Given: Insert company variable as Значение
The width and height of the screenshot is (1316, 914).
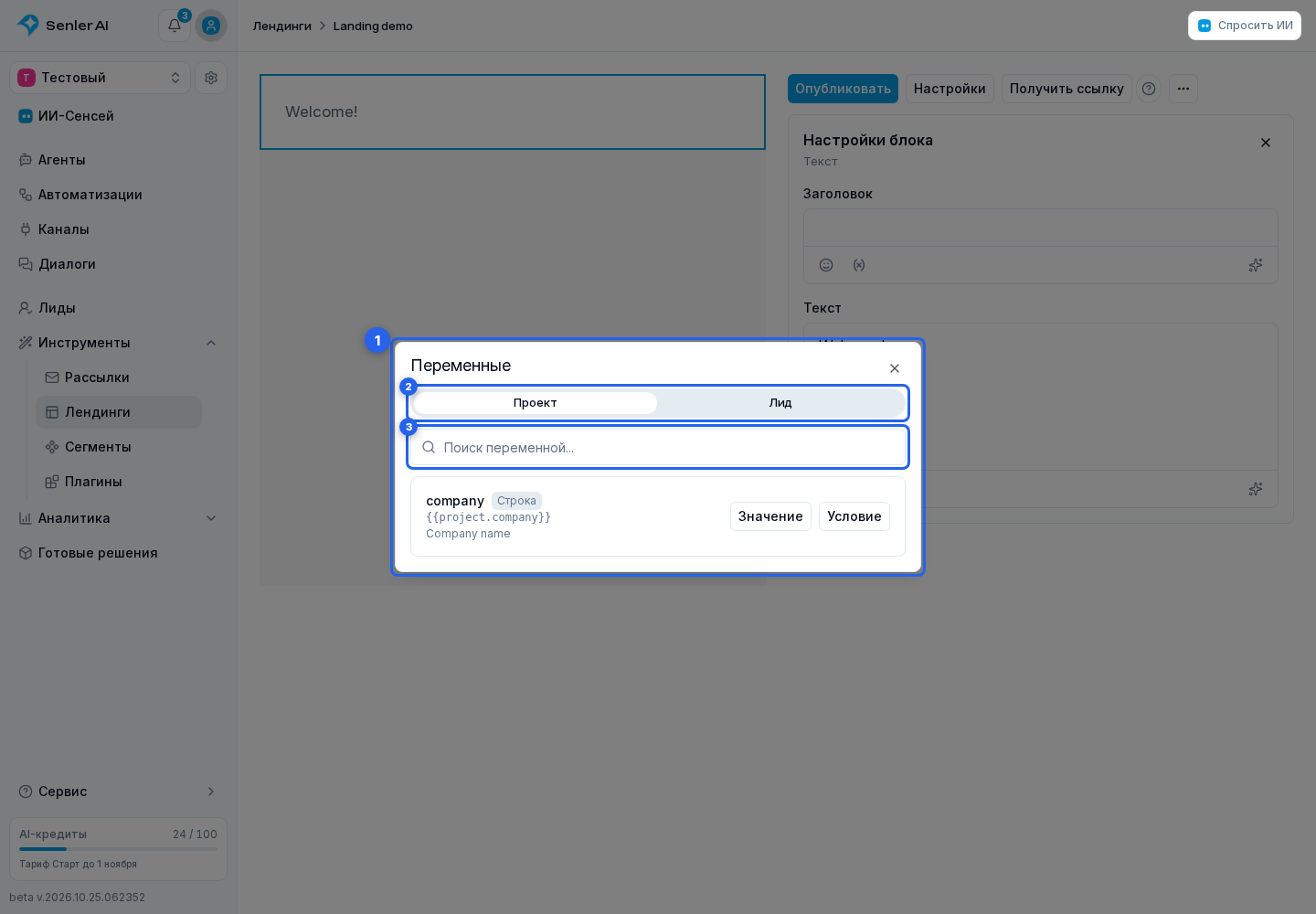Looking at the screenshot, I should (770, 516).
